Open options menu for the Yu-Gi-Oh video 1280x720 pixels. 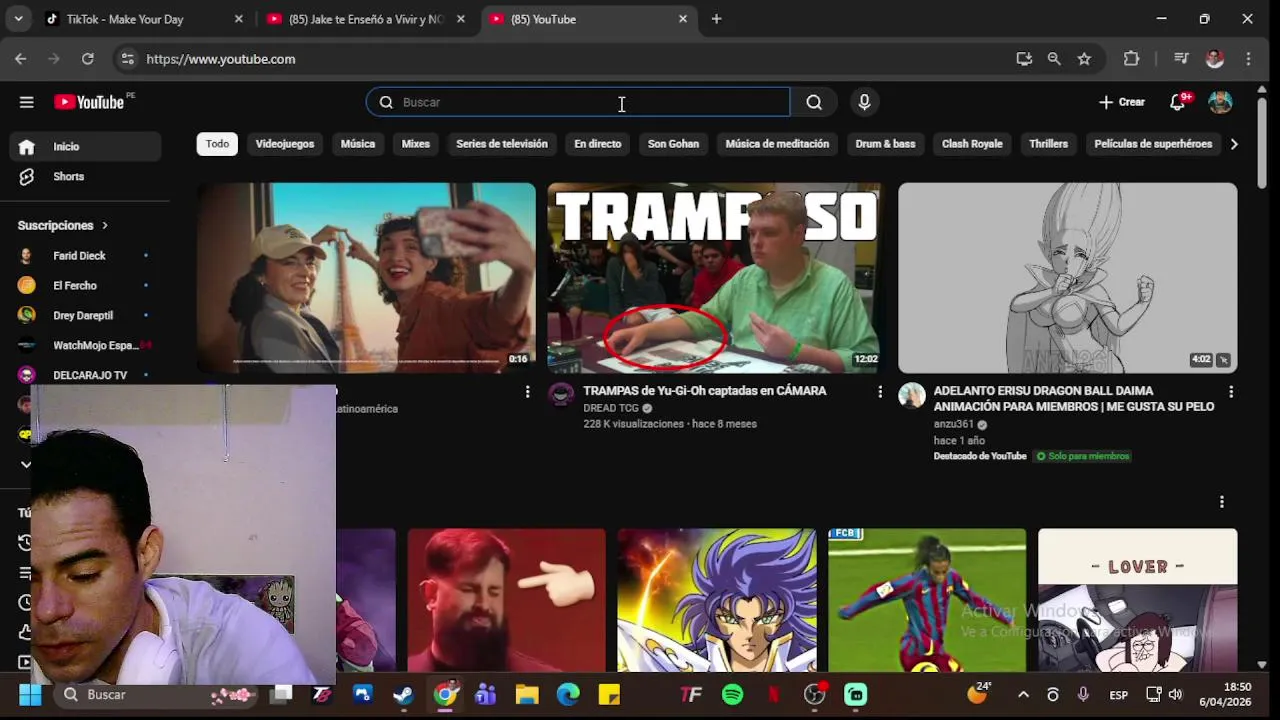[880, 392]
